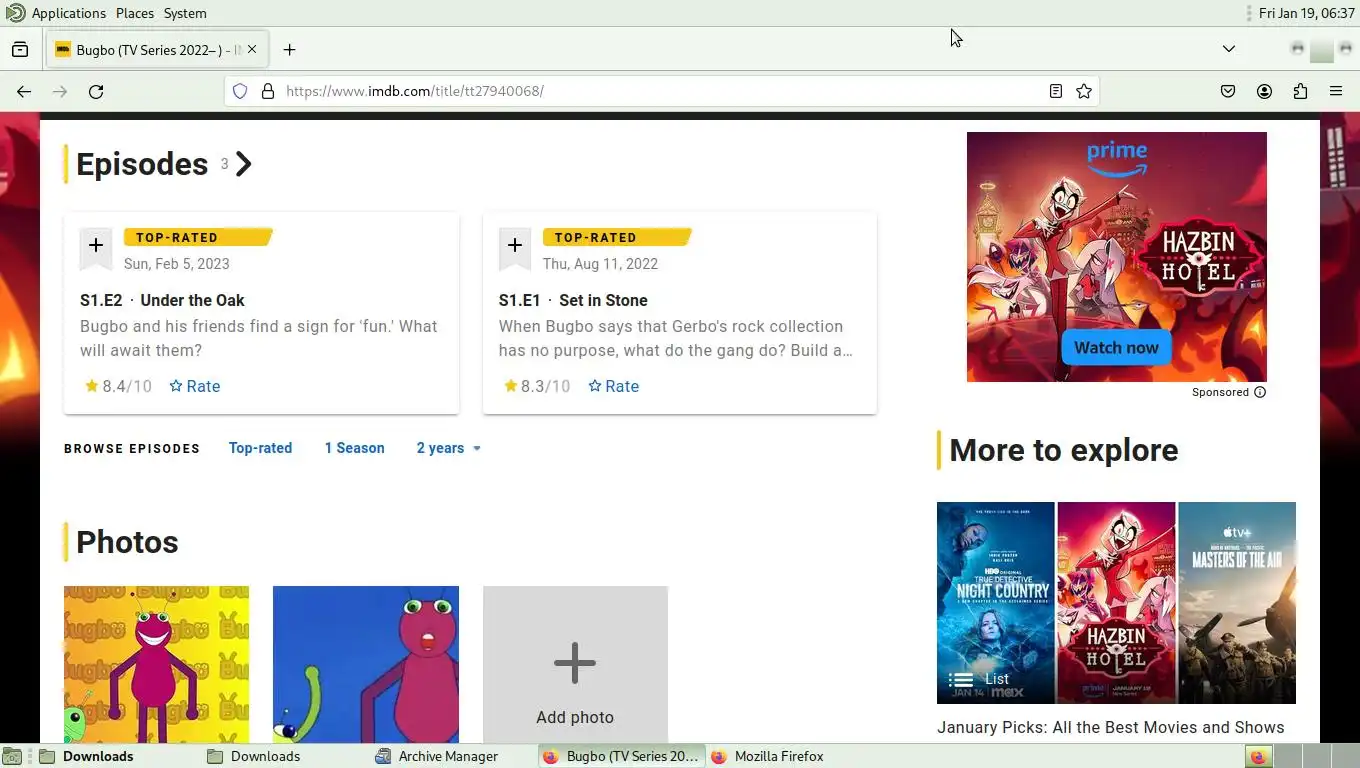Open the Episodes heading link
The height and width of the screenshot is (768, 1360).
pos(142,164)
